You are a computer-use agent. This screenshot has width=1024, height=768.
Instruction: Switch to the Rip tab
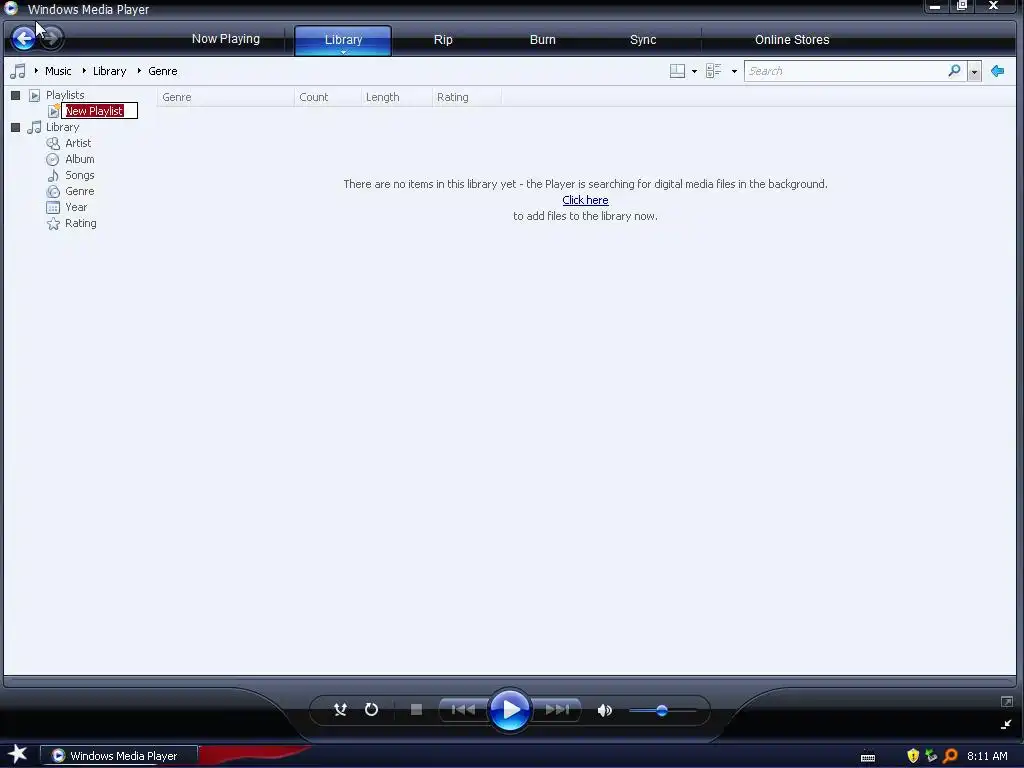(x=443, y=40)
